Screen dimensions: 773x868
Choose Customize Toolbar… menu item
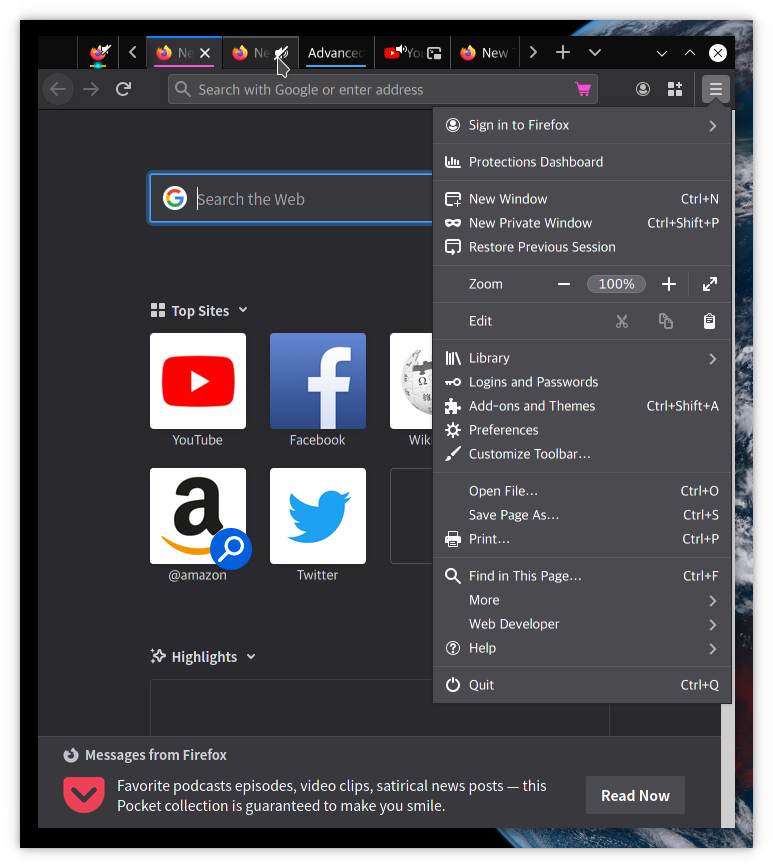(582, 454)
